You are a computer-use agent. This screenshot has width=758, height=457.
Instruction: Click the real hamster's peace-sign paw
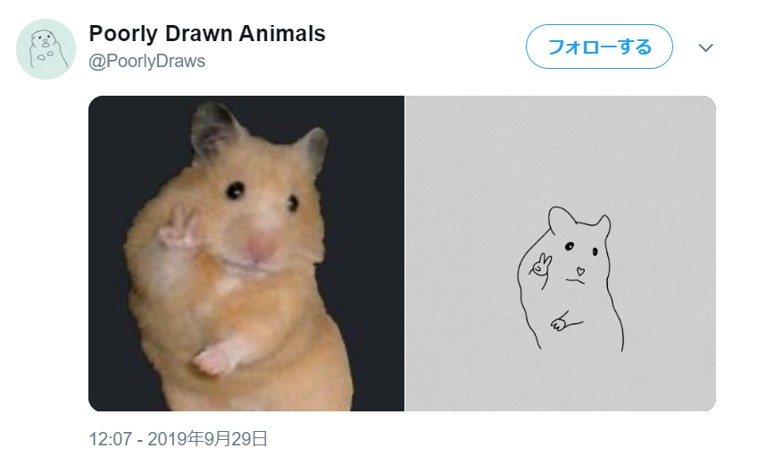pyautogui.click(x=177, y=229)
